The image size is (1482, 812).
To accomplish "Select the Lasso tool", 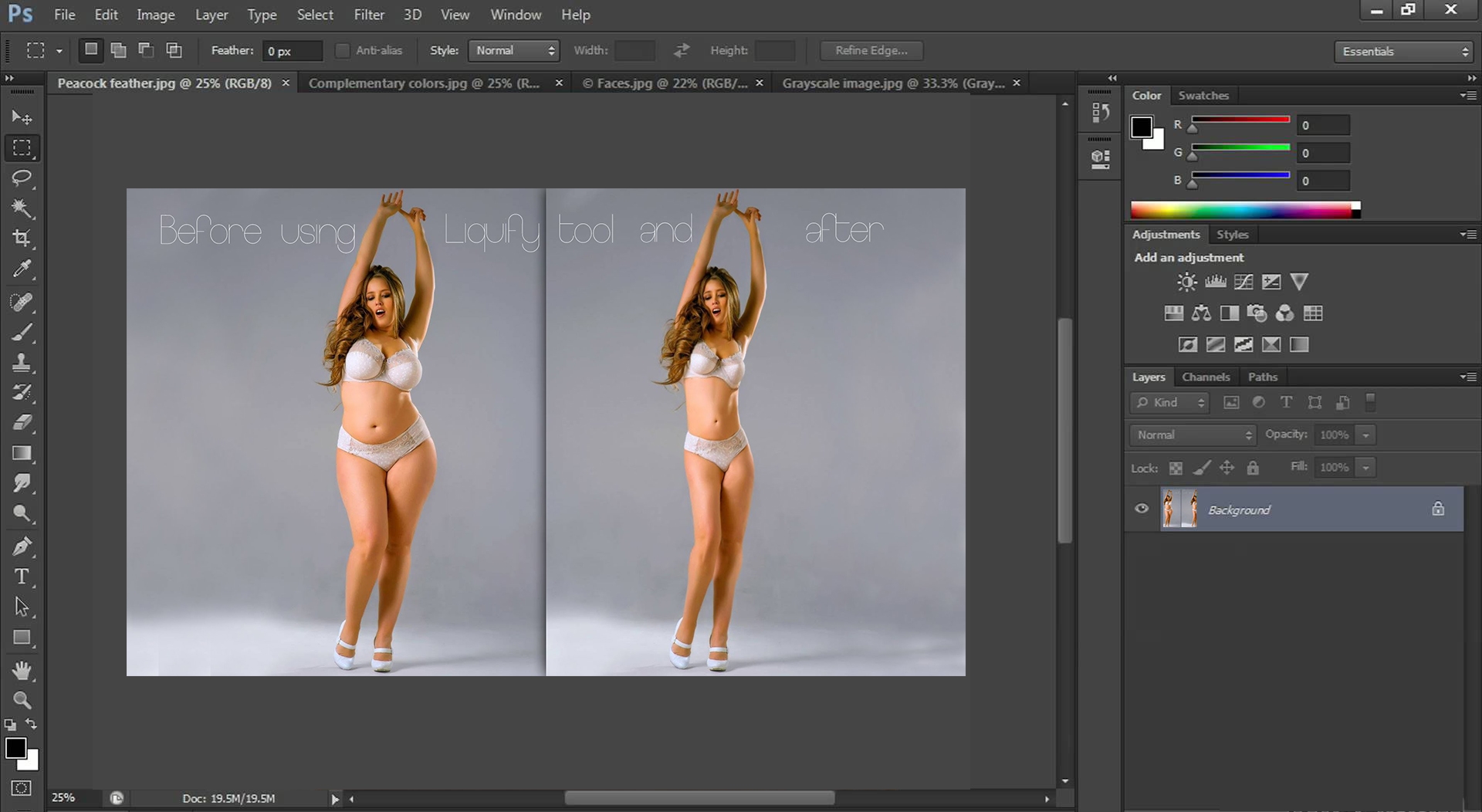I will 22,178.
